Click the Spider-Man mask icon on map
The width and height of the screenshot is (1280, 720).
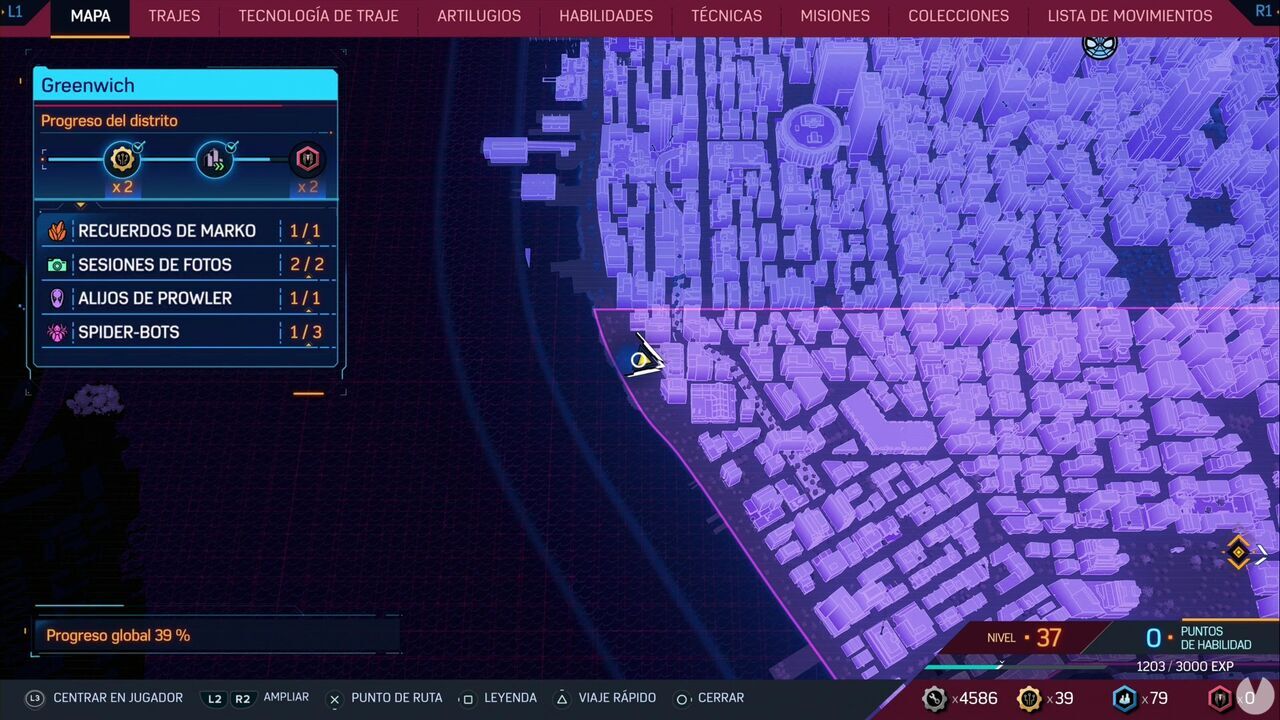point(1100,46)
